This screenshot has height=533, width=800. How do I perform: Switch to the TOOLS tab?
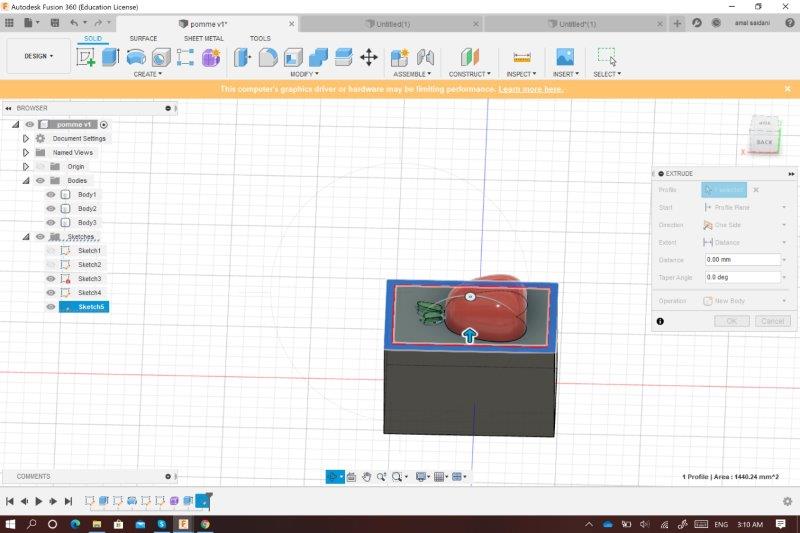tap(260, 39)
